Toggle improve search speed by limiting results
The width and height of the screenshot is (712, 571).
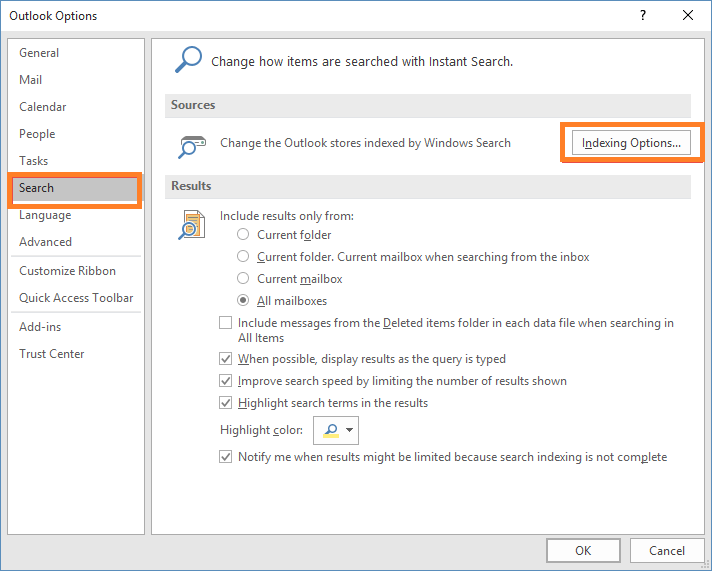[x=226, y=381]
